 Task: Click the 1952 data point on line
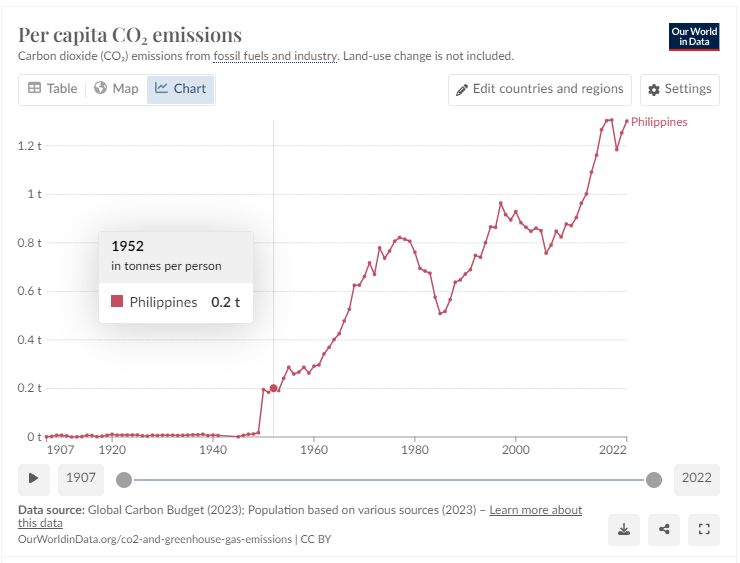click(x=273, y=388)
